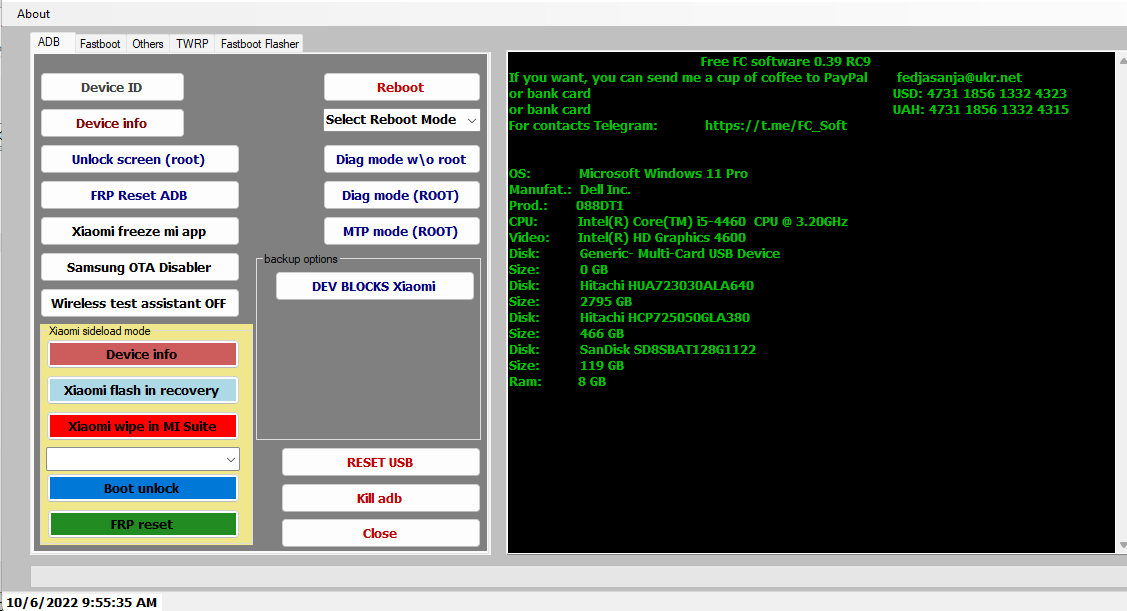Disable Samsung OTA updates
This screenshot has height=611, width=1127.
point(139,267)
